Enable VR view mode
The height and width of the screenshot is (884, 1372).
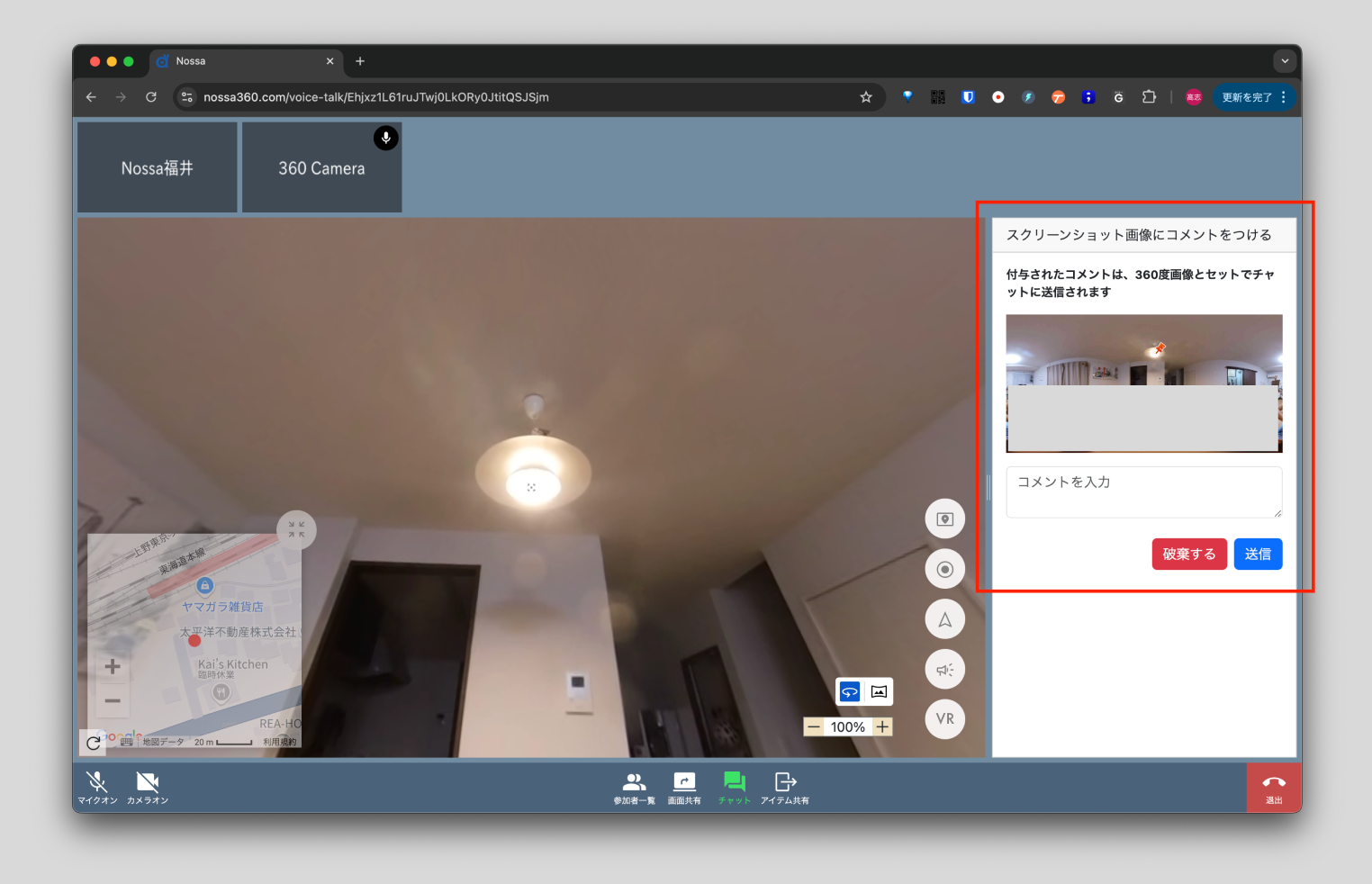point(945,719)
